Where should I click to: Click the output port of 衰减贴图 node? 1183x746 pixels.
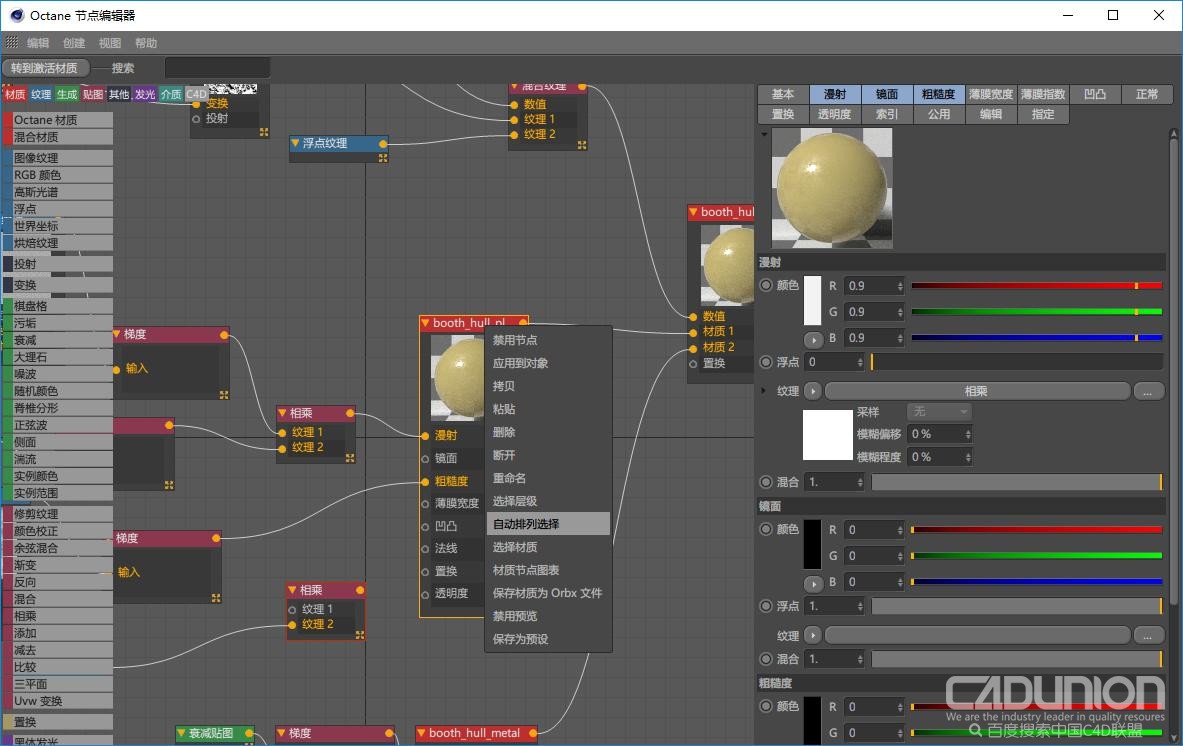click(x=248, y=733)
